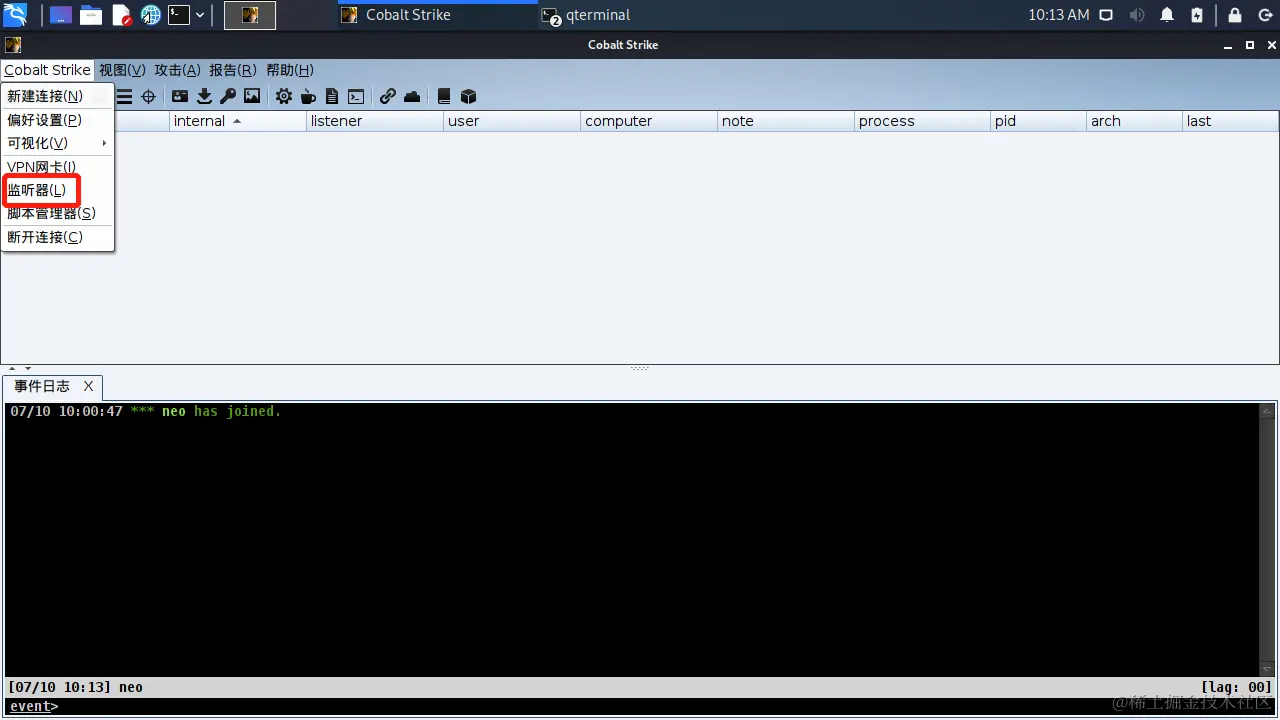Launch the text editor taskbar icon
The height and width of the screenshot is (720, 1280).
[x=122, y=15]
